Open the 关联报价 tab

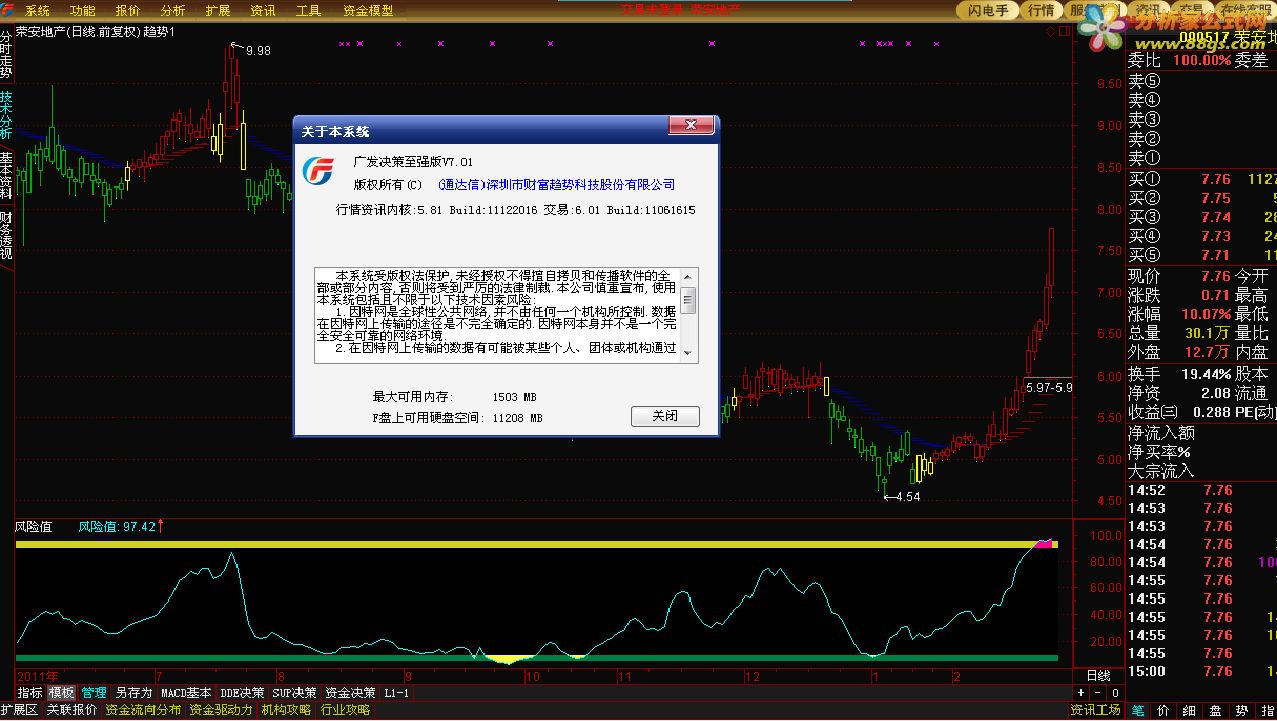pos(72,710)
